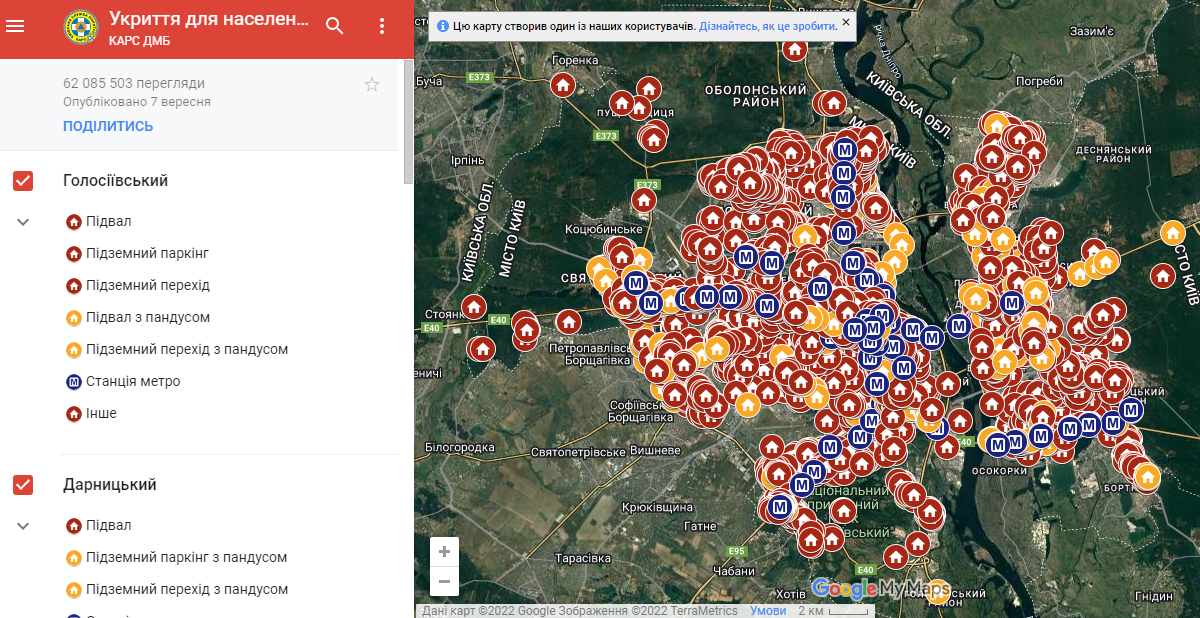Select Інше legend entry
Viewport: 1200px width, 618px height.
91,413
